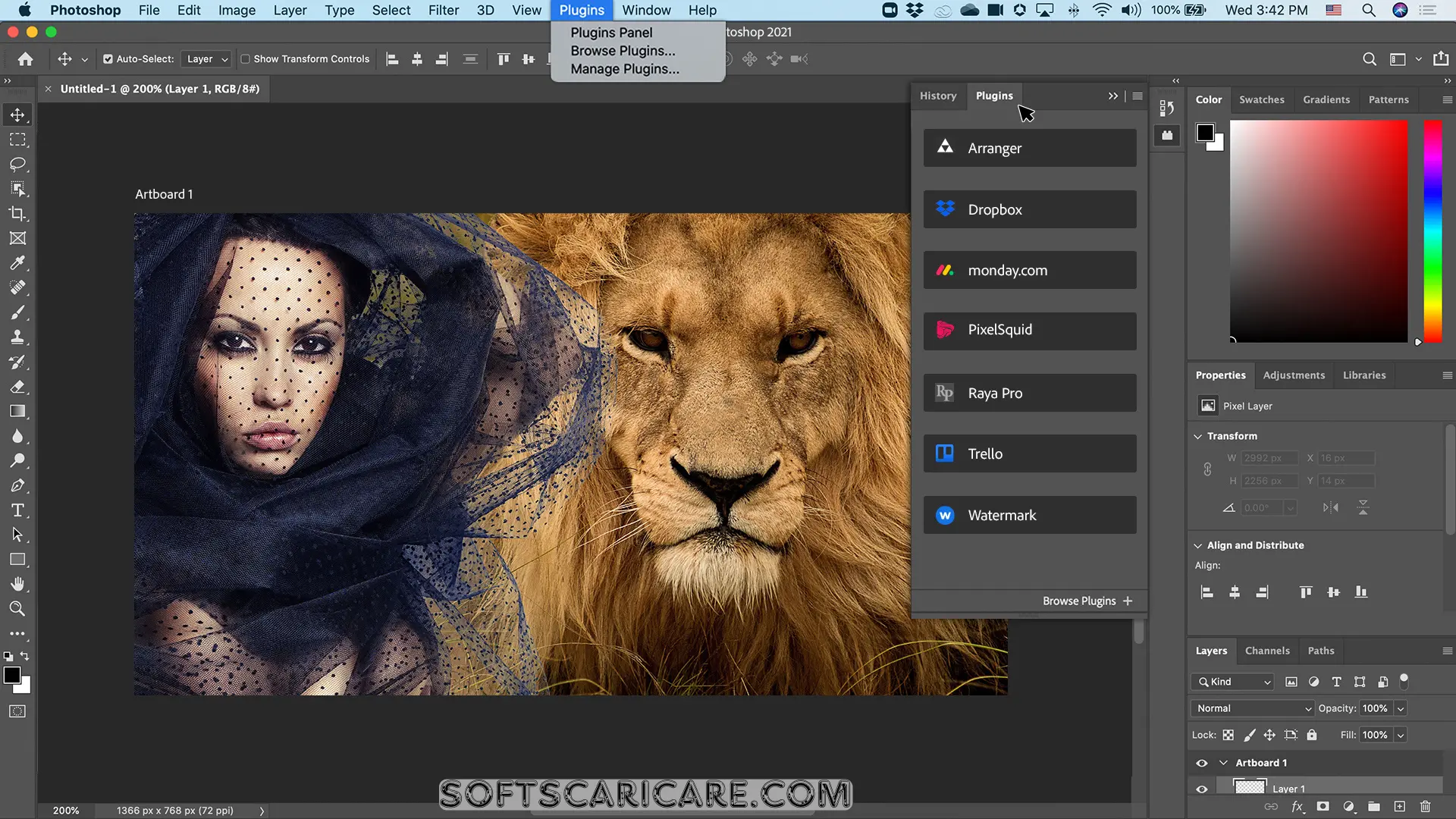Toggle visibility of Layer 1
Screen dimensions: 1456x819
[x=1201, y=788]
